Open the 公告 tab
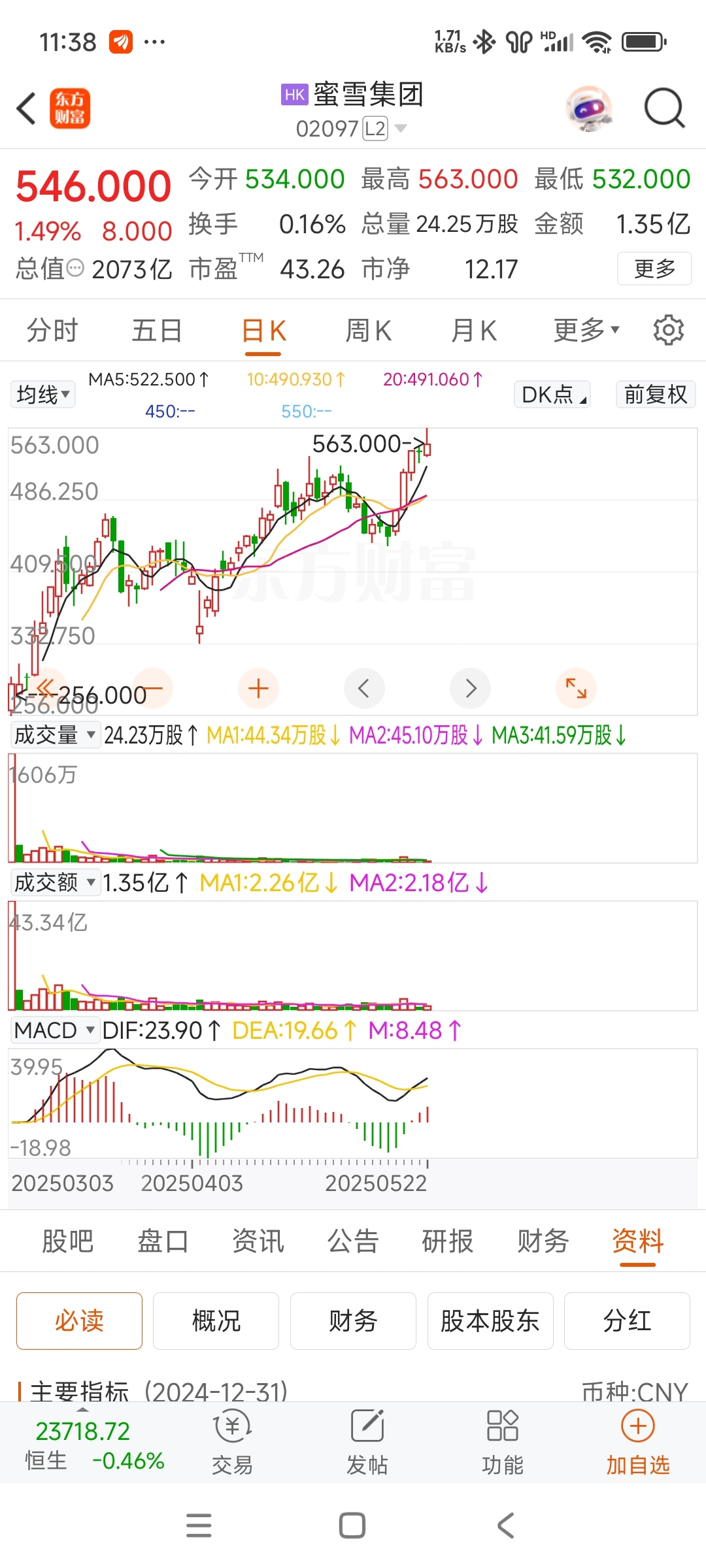This screenshot has width=706, height=1568. pos(353,1241)
